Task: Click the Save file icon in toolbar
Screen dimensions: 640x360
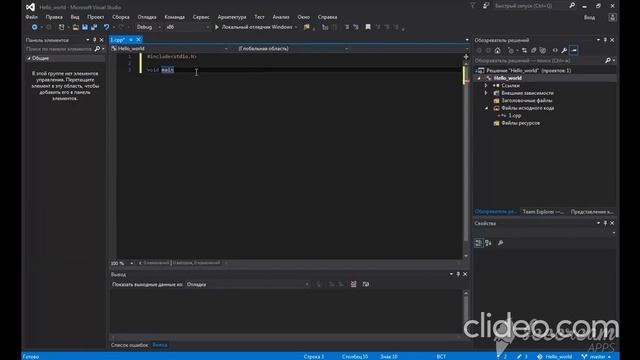Action: pyautogui.click(x=85, y=27)
